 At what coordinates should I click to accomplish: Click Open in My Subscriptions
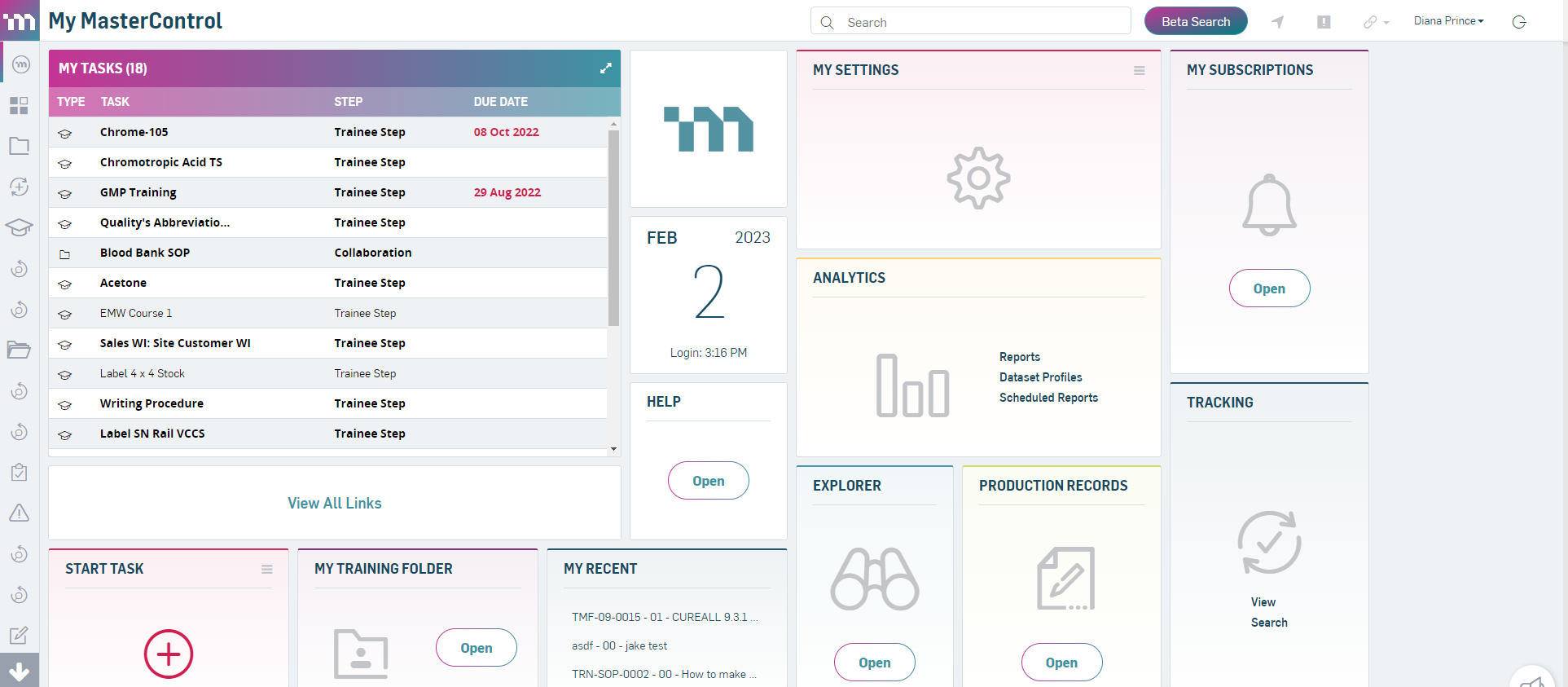point(1269,288)
